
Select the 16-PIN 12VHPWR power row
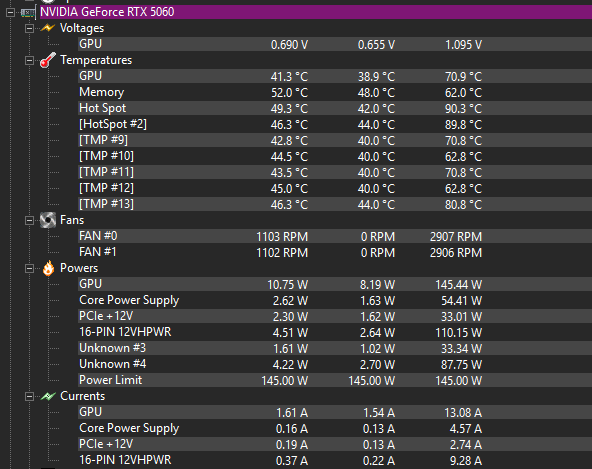(x=335, y=332)
